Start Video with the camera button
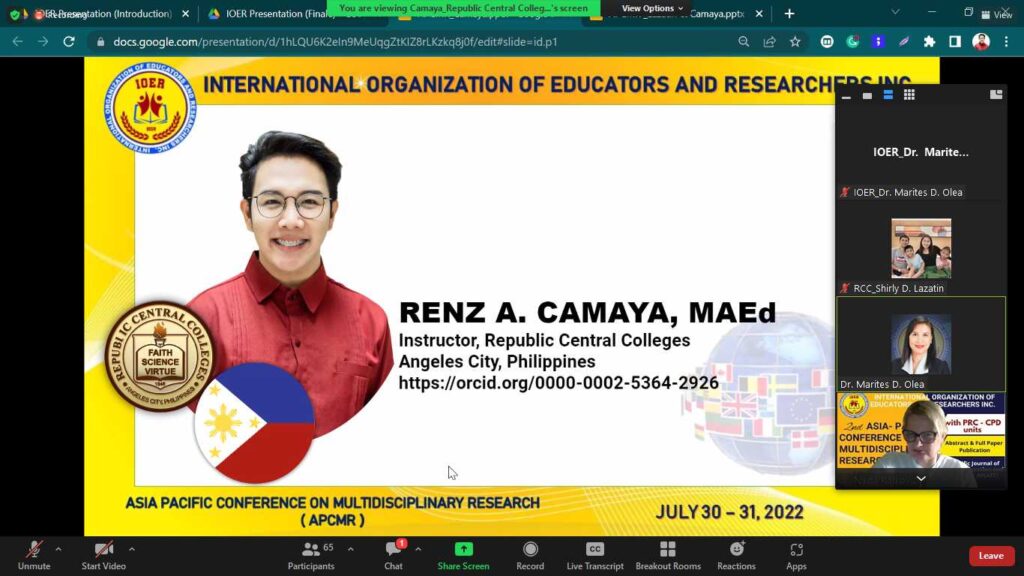The image size is (1024, 576). pyautogui.click(x=103, y=554)
